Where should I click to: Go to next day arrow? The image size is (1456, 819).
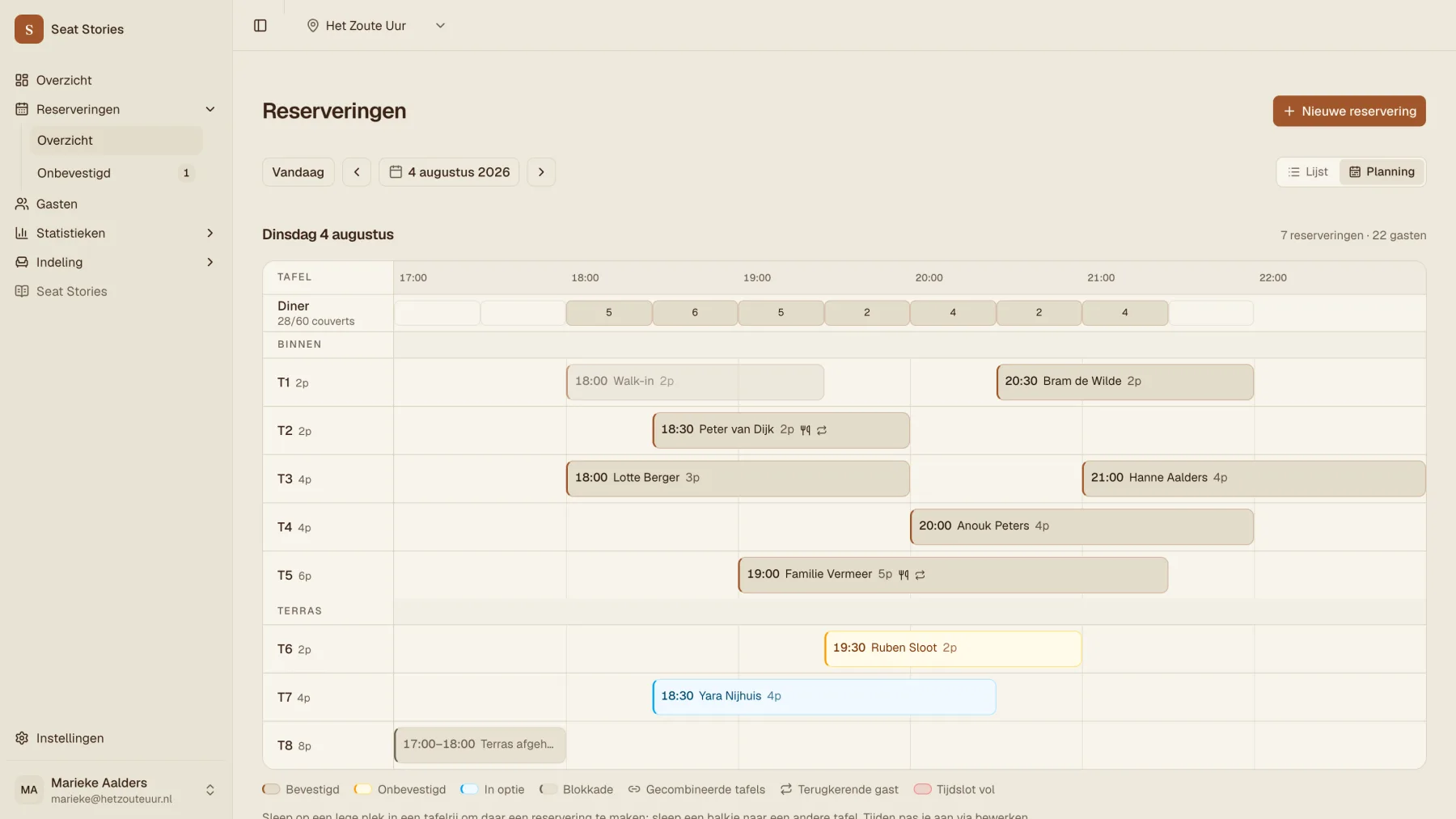coord(541,172)
